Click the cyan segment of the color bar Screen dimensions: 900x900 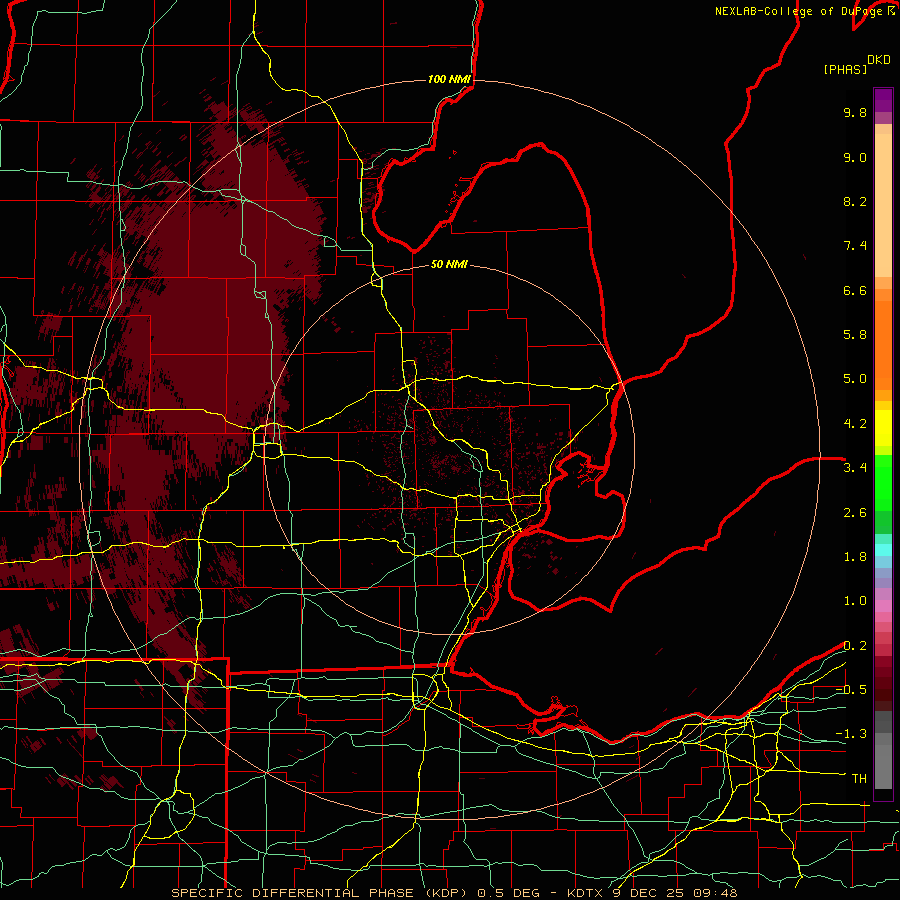pyautogui.click(x=883, y=550)
